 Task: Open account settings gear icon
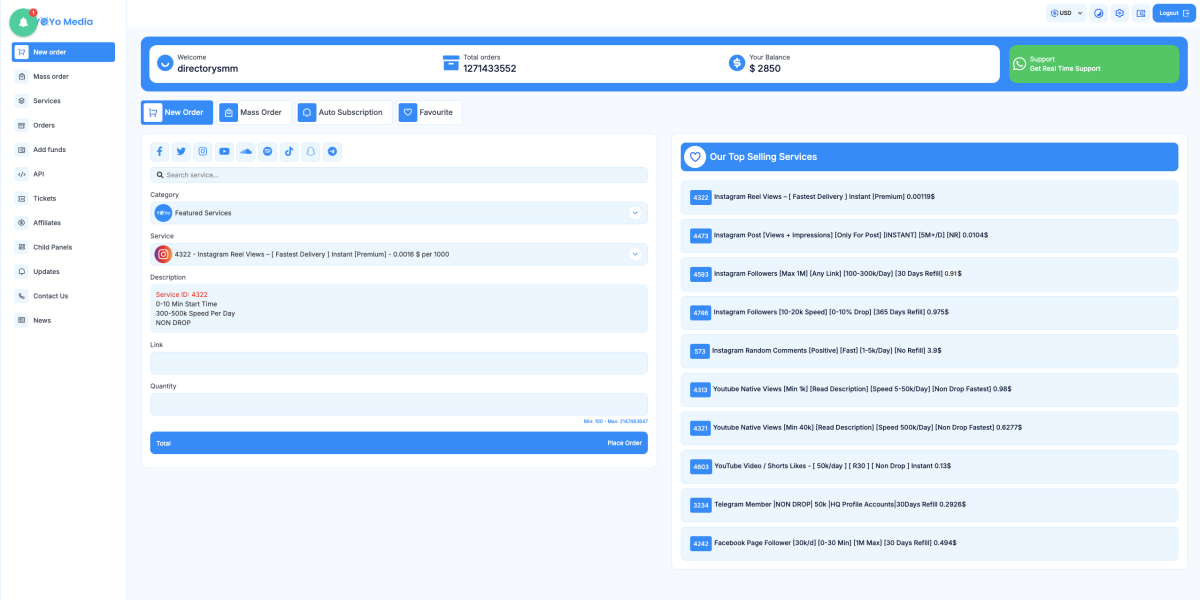point(1120,13)
